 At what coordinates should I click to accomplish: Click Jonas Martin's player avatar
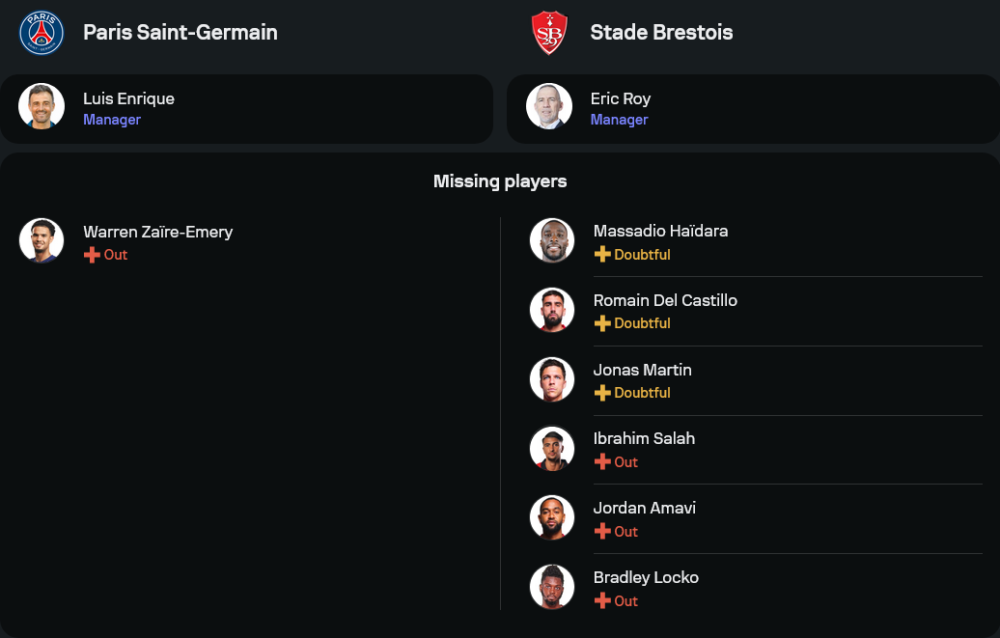(x=552, y=380)
